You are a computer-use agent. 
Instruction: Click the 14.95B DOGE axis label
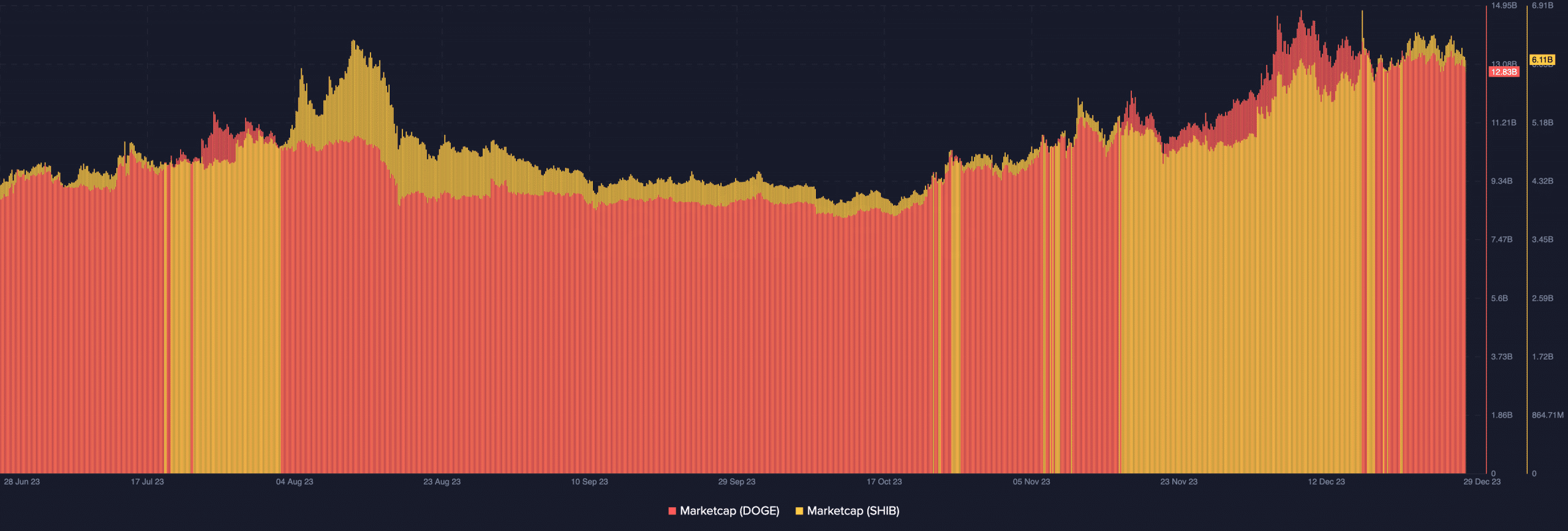click(x=1504, y=6)
